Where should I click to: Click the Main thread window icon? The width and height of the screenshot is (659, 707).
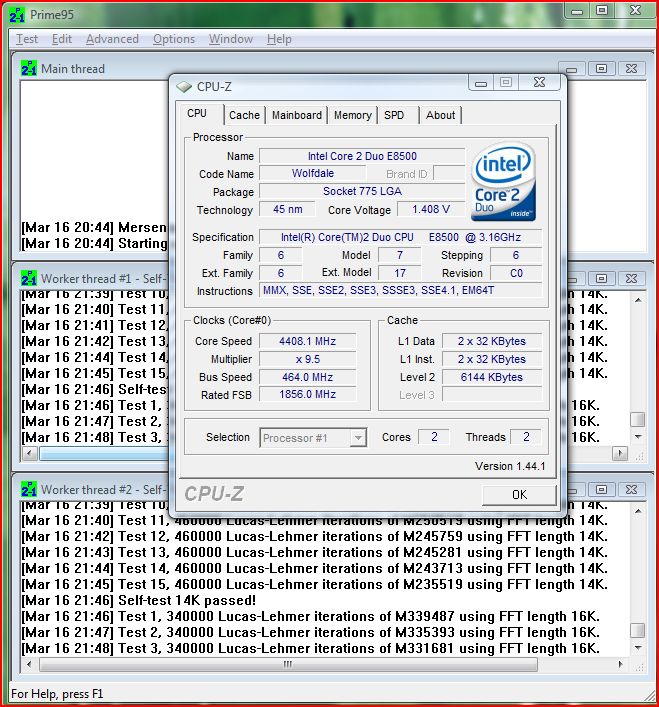pyautogui.click(x=29, y=69)
